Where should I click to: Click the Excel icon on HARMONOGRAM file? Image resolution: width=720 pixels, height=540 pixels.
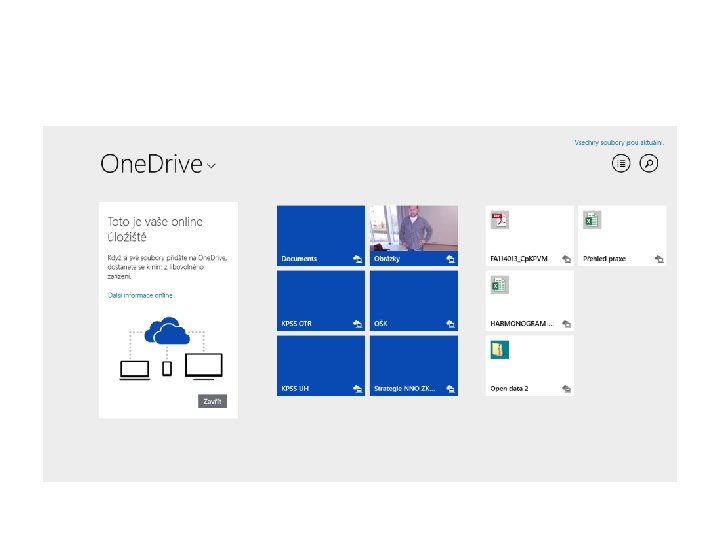(500, 285)
